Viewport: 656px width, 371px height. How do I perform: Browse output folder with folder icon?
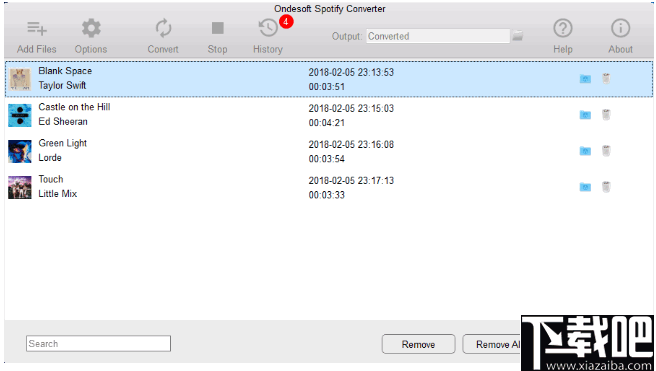click(x=518, y=36)
